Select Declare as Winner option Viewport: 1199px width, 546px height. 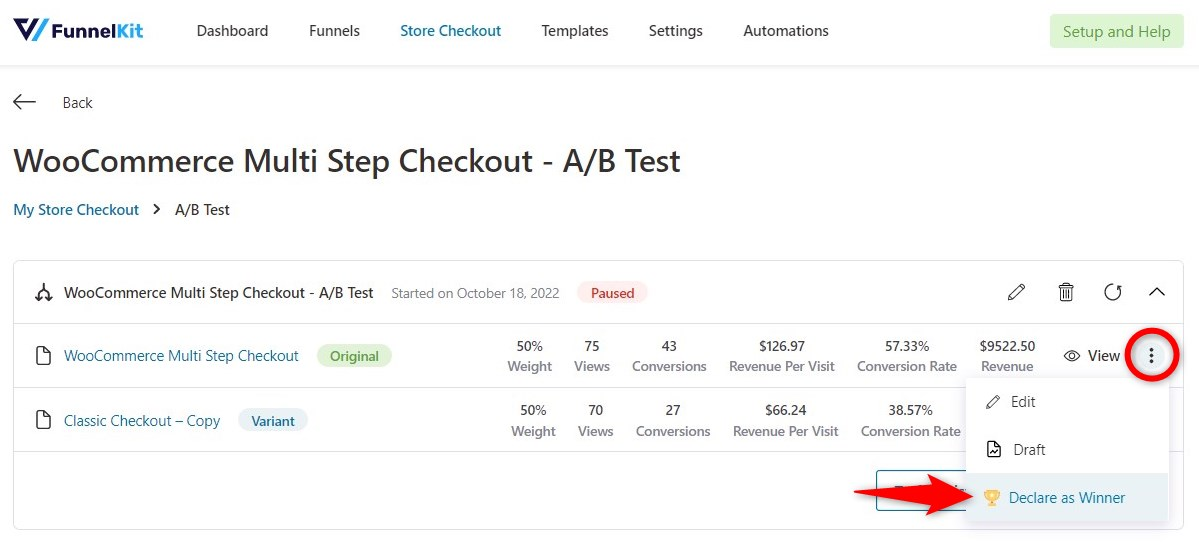tap(1067, 498)
